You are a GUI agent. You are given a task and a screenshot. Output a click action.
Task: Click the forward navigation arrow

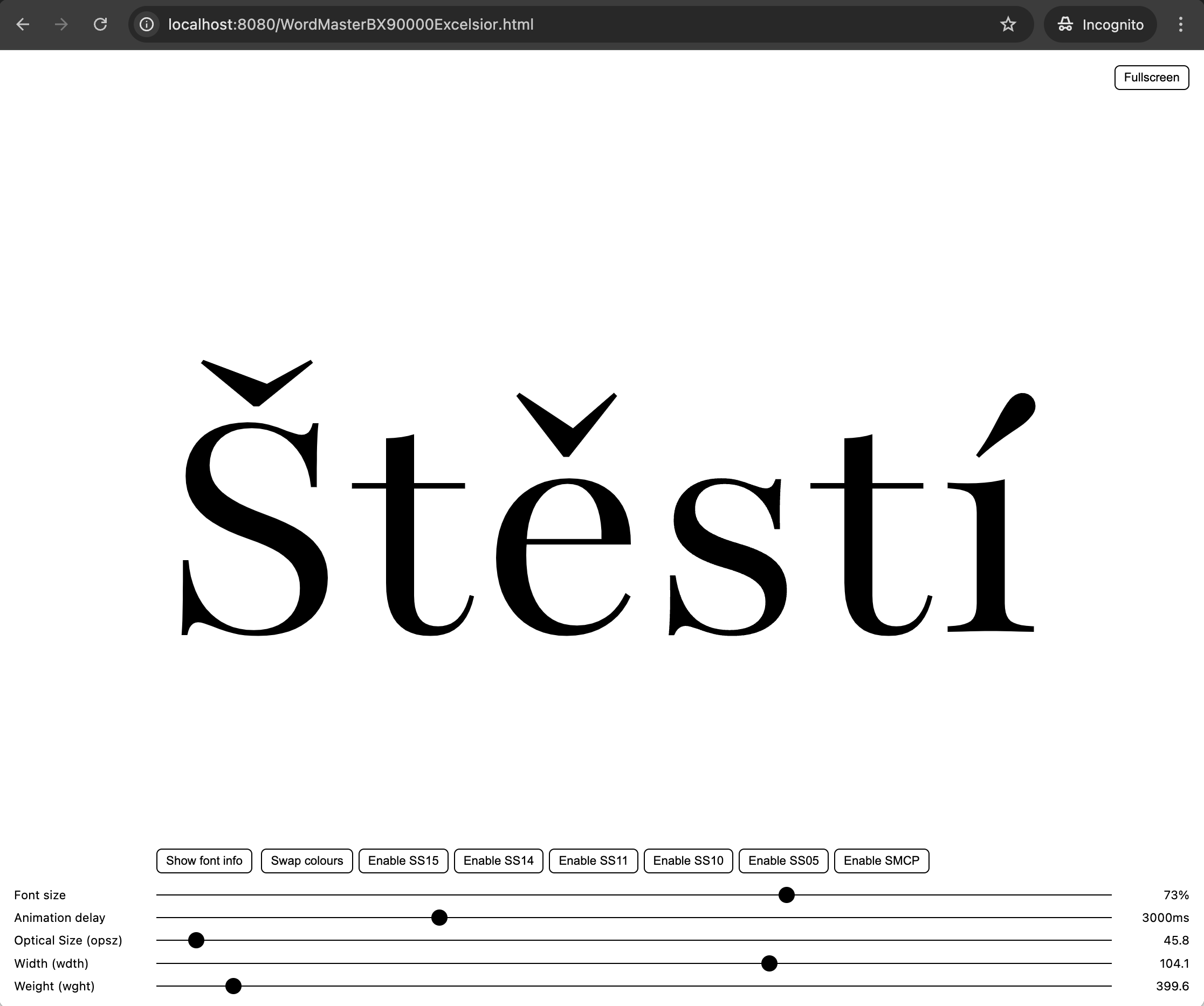coord(62,25)
